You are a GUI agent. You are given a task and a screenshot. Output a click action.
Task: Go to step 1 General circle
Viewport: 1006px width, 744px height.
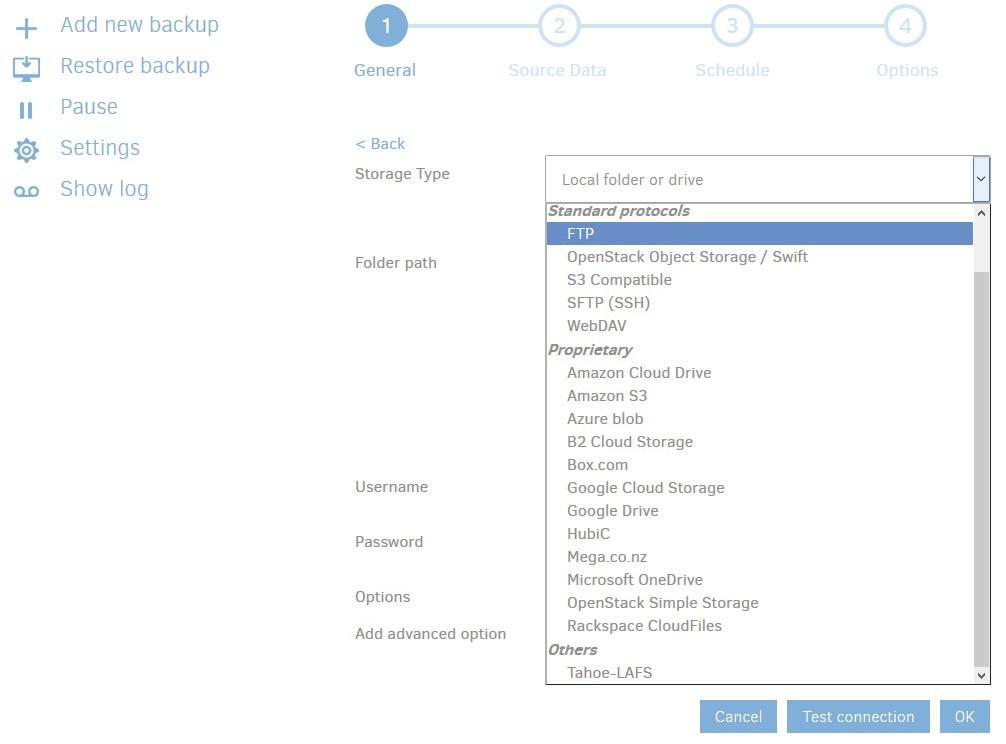[386, 26]
